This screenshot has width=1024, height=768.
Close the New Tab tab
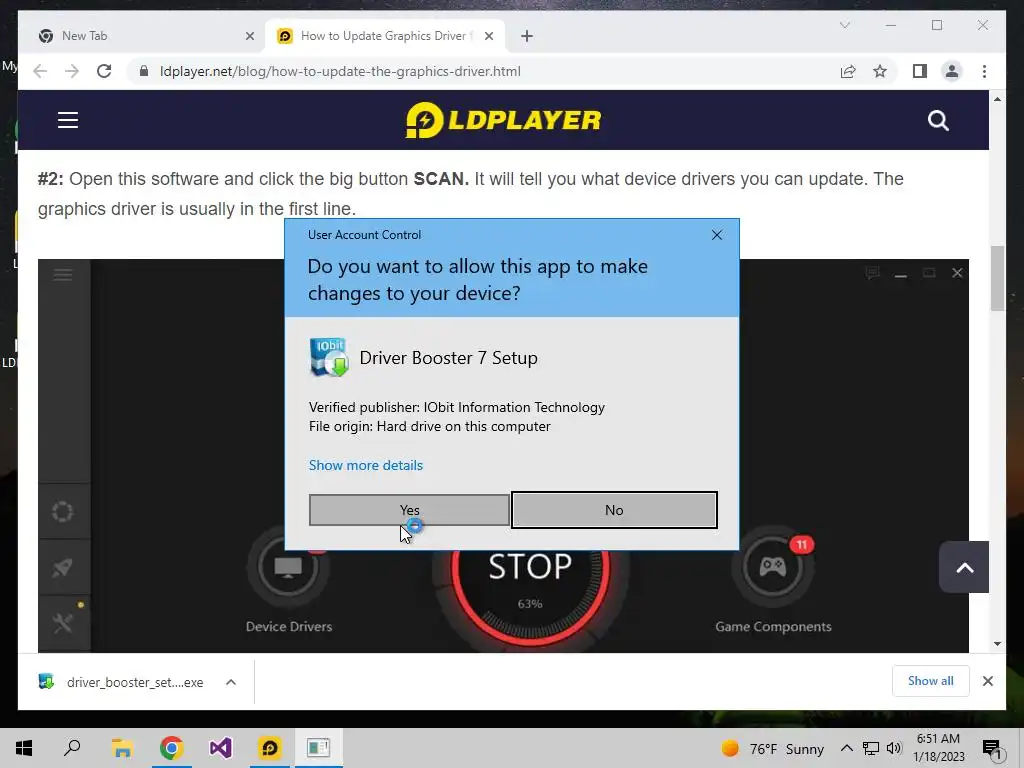(x=249, y=36)
